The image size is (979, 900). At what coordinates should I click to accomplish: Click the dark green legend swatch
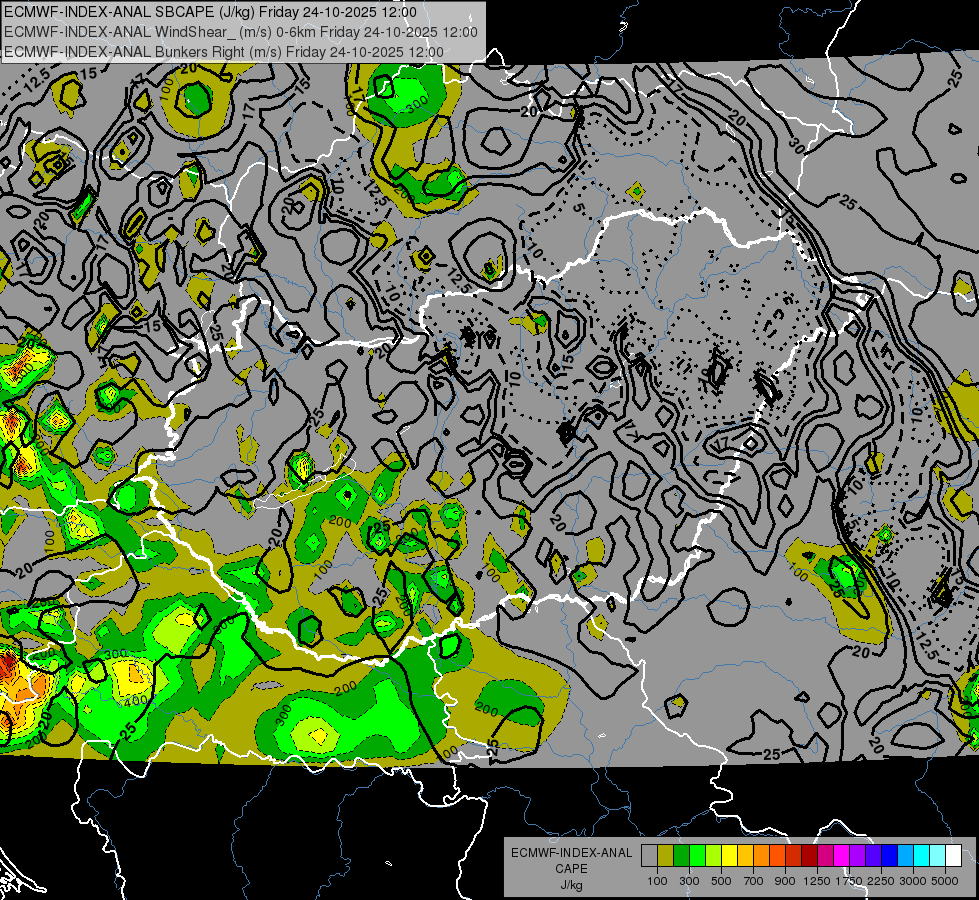click(681, 855)
